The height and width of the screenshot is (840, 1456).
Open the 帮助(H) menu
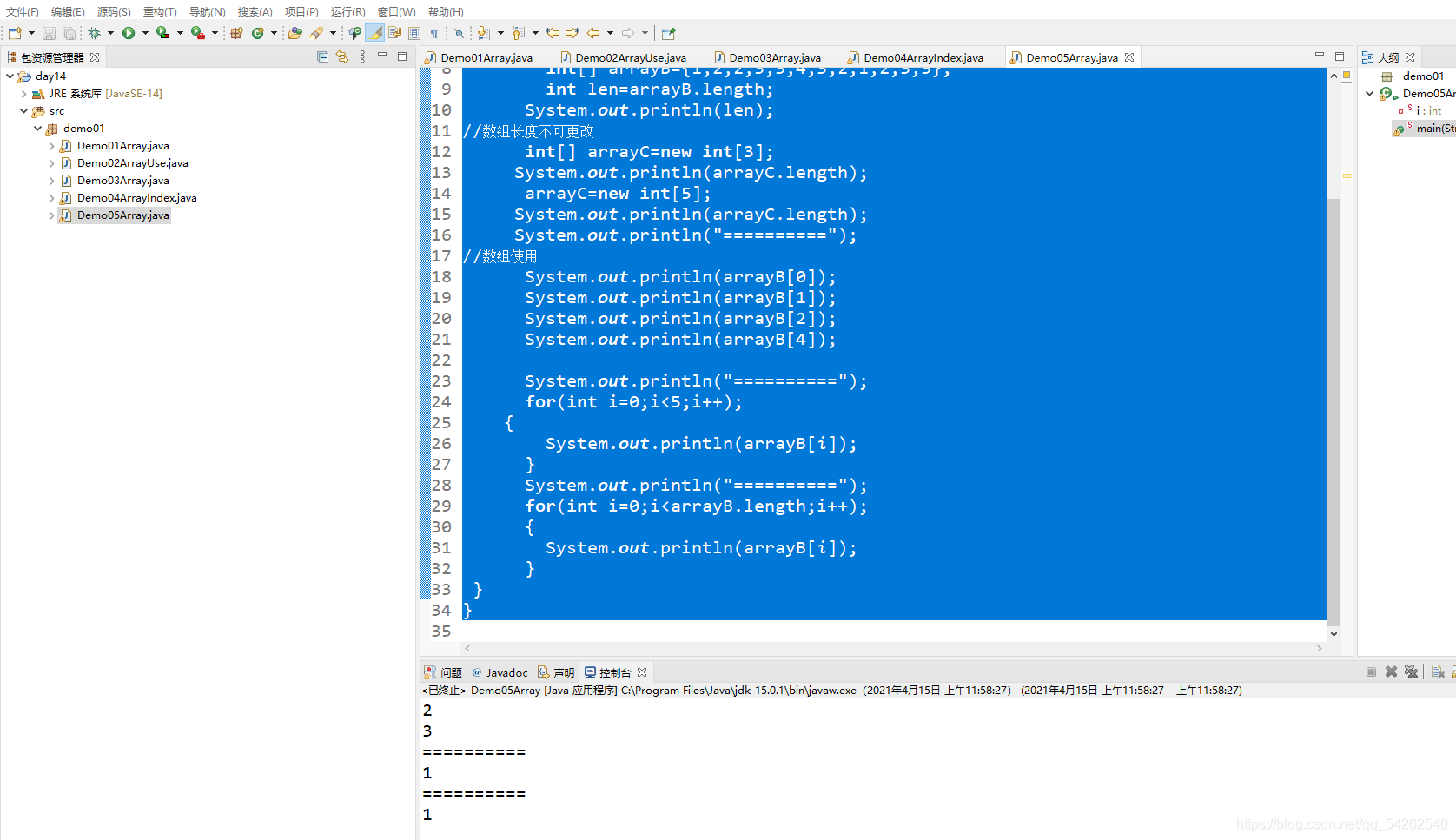click(446, 11)
